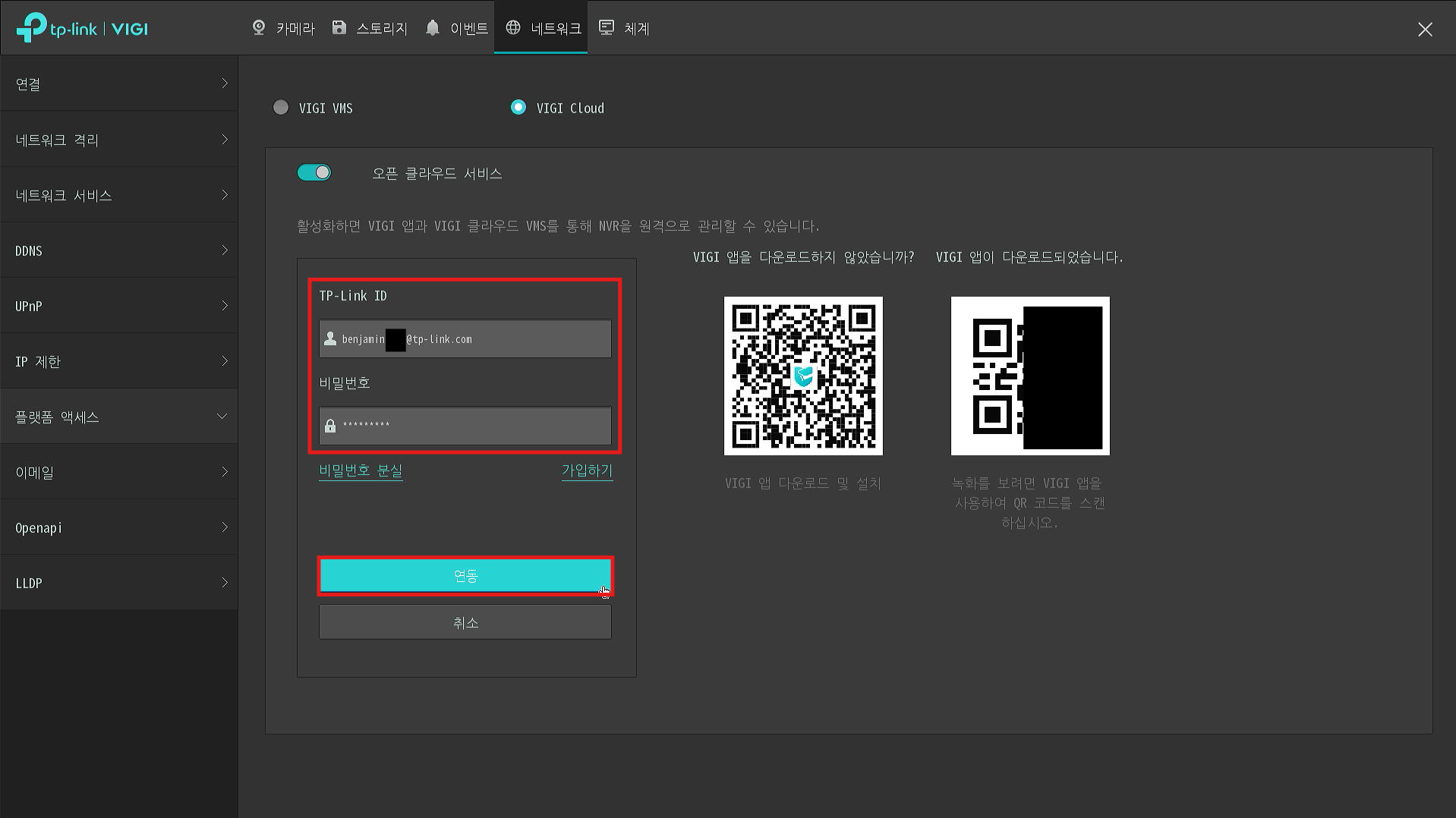
Task: Open the 스토리지 tab
Action: coord(381,29)
